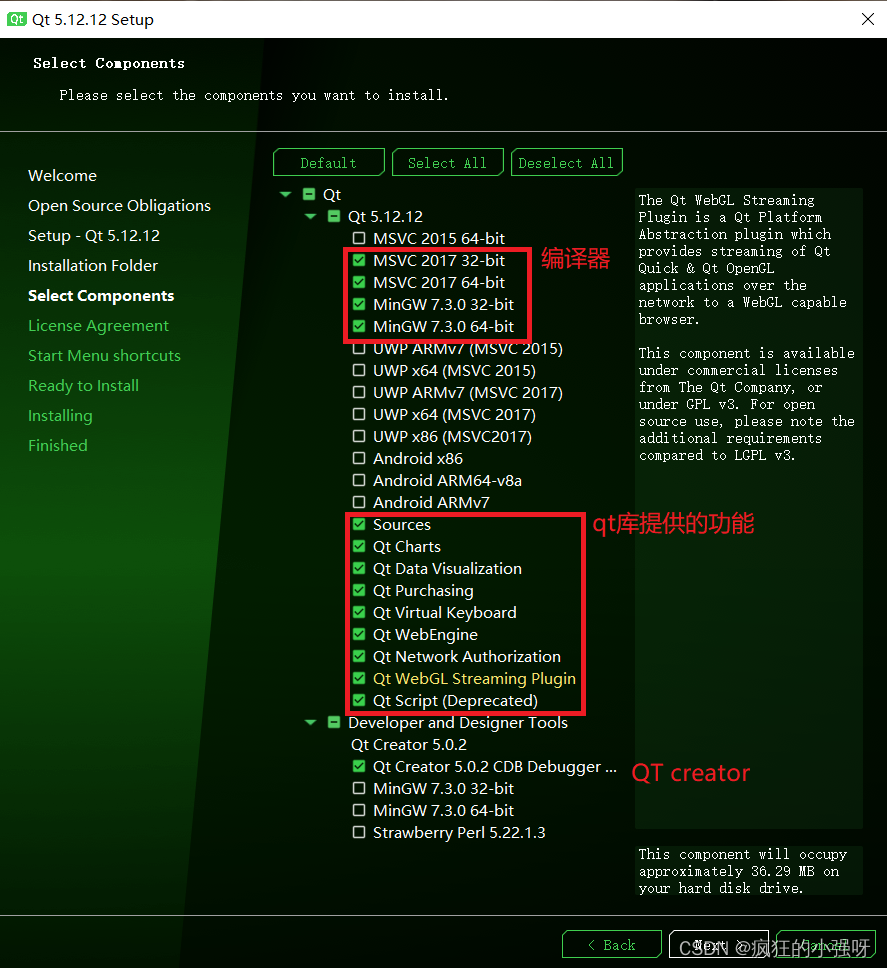Click Setup - Qt 5.12.12 step

pyautogui.click(x=94, y=236)
